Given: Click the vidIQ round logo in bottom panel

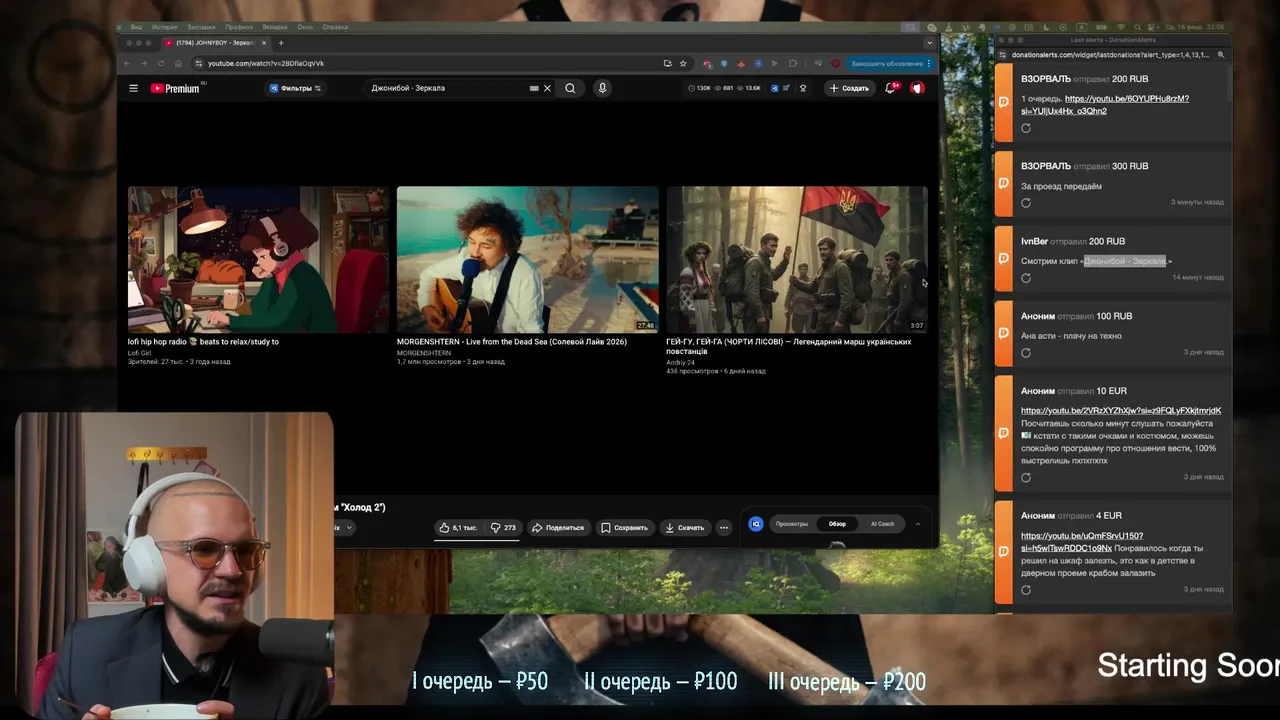Looking at the screenshot, I should point(756,524).
